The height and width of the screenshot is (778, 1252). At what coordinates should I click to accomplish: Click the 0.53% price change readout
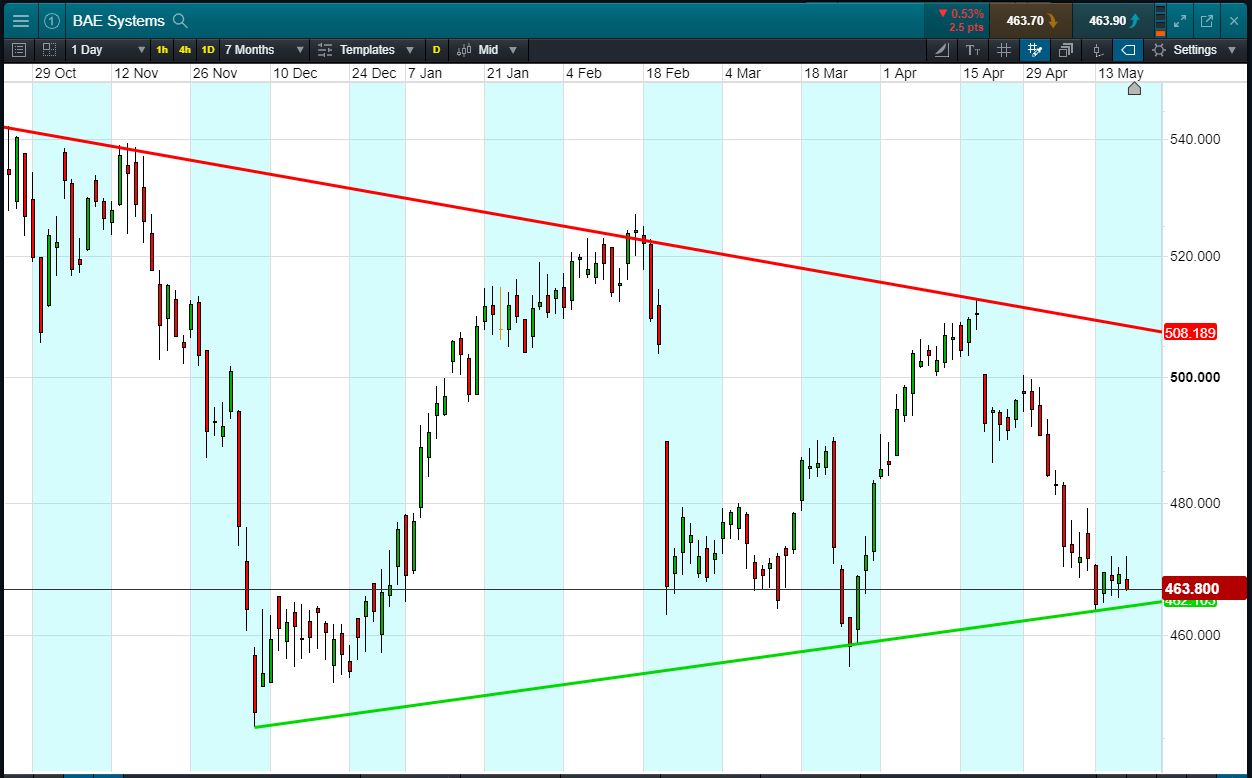pyautogui.click(x=961, y=14)
